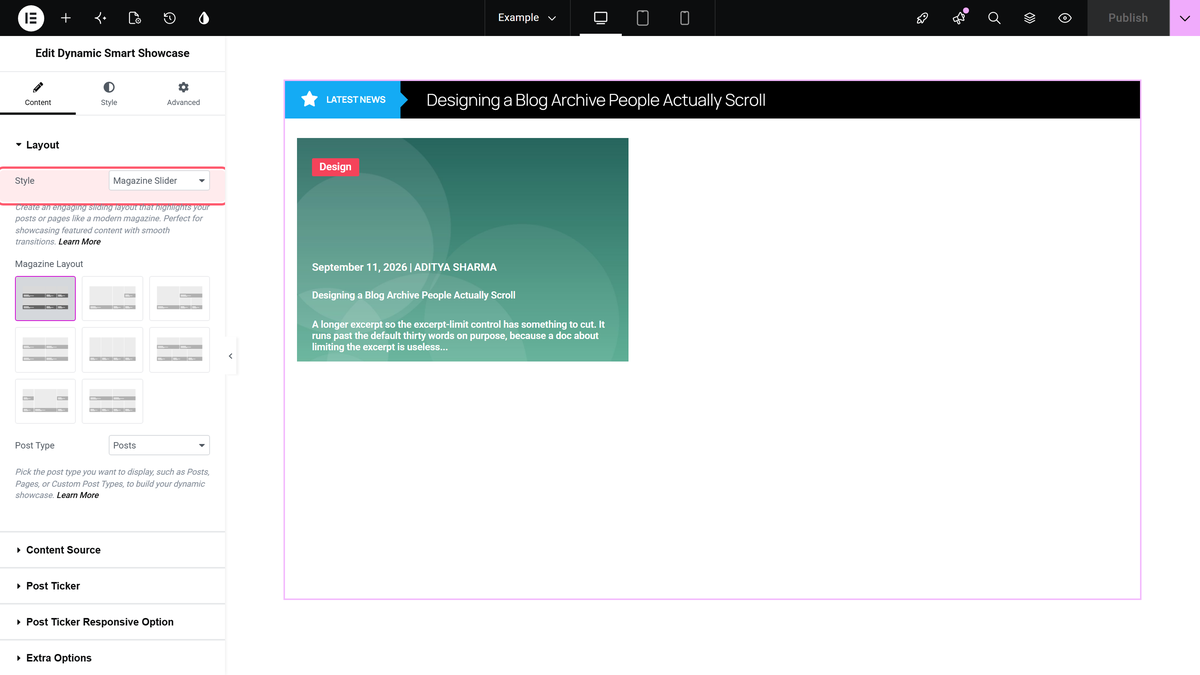Click the star icon beside Latest News
This screenshot has height=675, width=1200.
310,99
